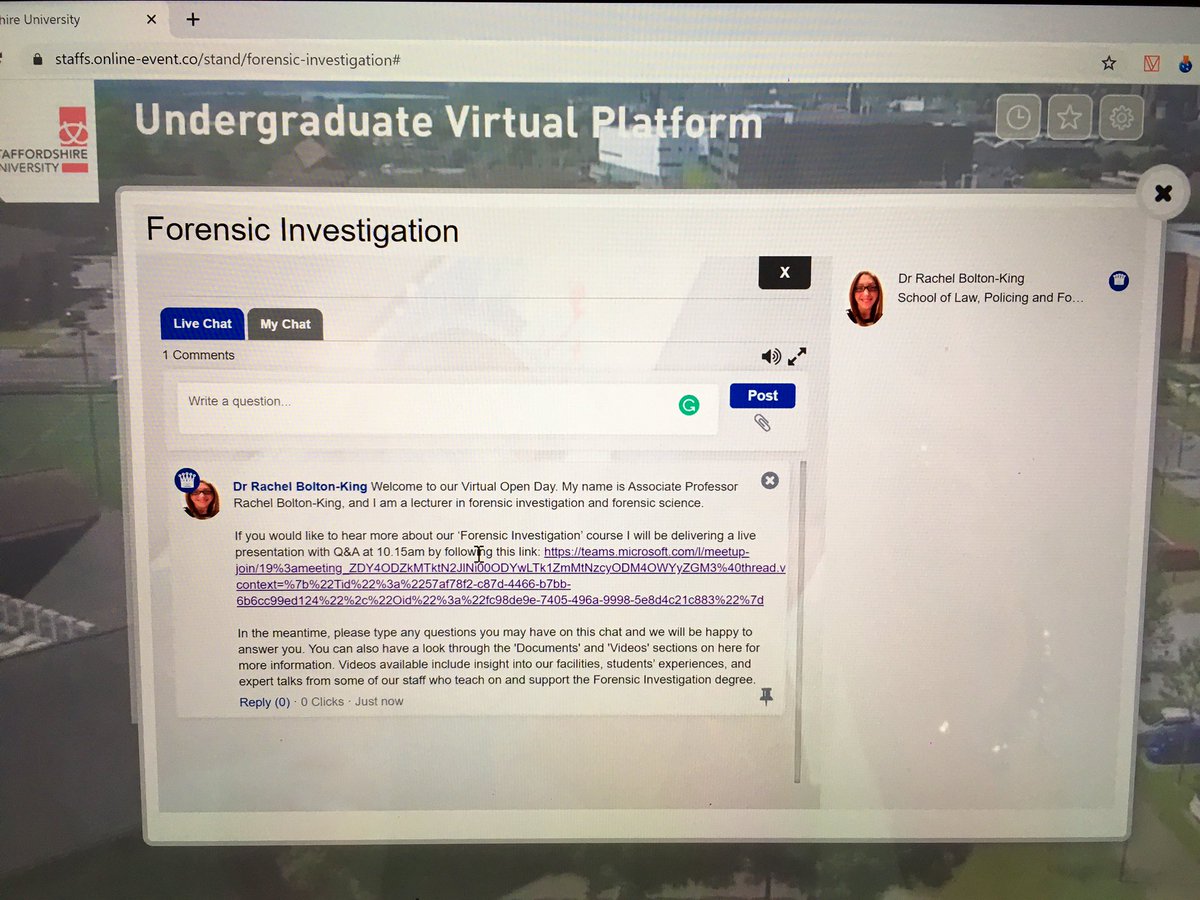Post the question
The height and width of the screenshot is (900, 1200).
point(762,395)
